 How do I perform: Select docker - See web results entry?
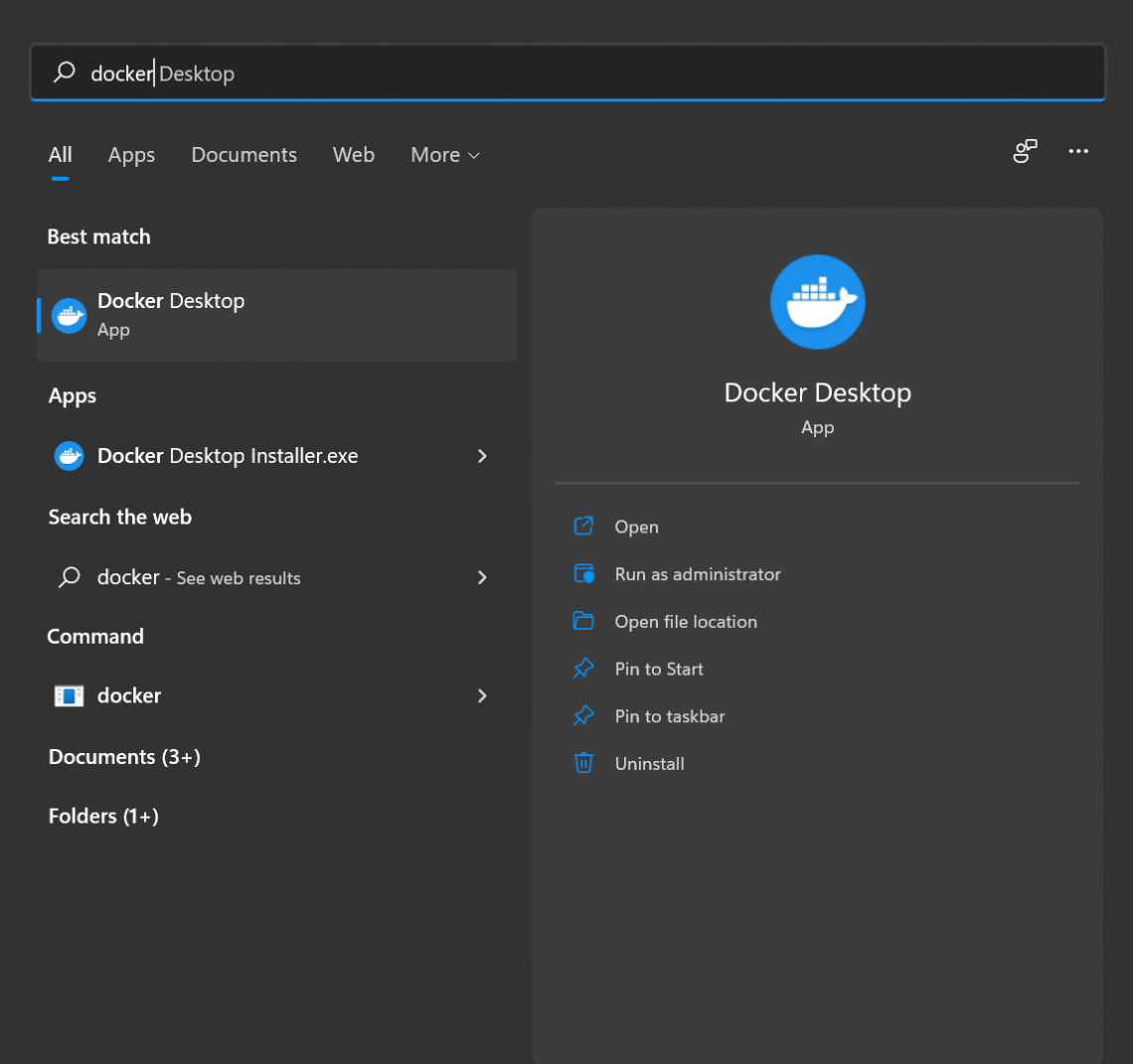click(276, 577)
